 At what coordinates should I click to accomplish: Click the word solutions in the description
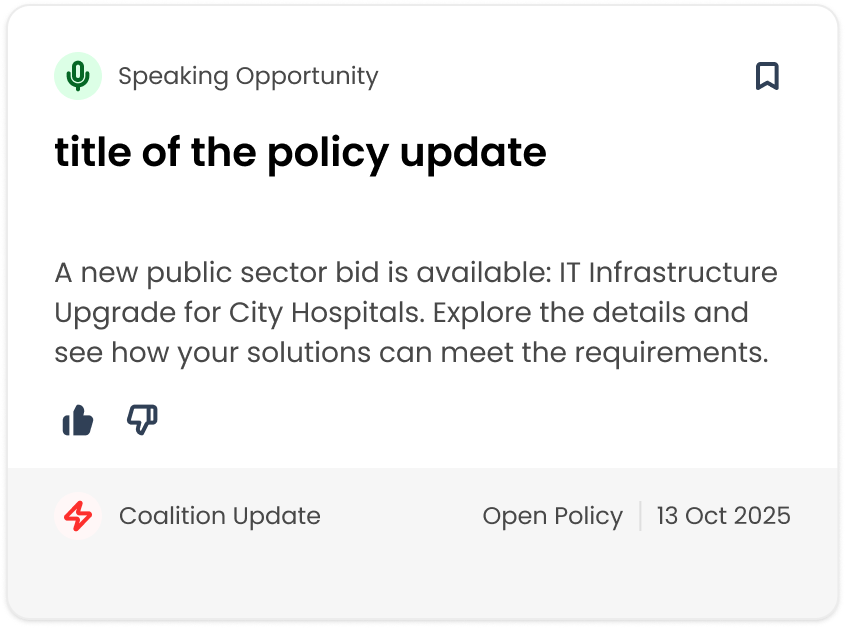point(309,353)
